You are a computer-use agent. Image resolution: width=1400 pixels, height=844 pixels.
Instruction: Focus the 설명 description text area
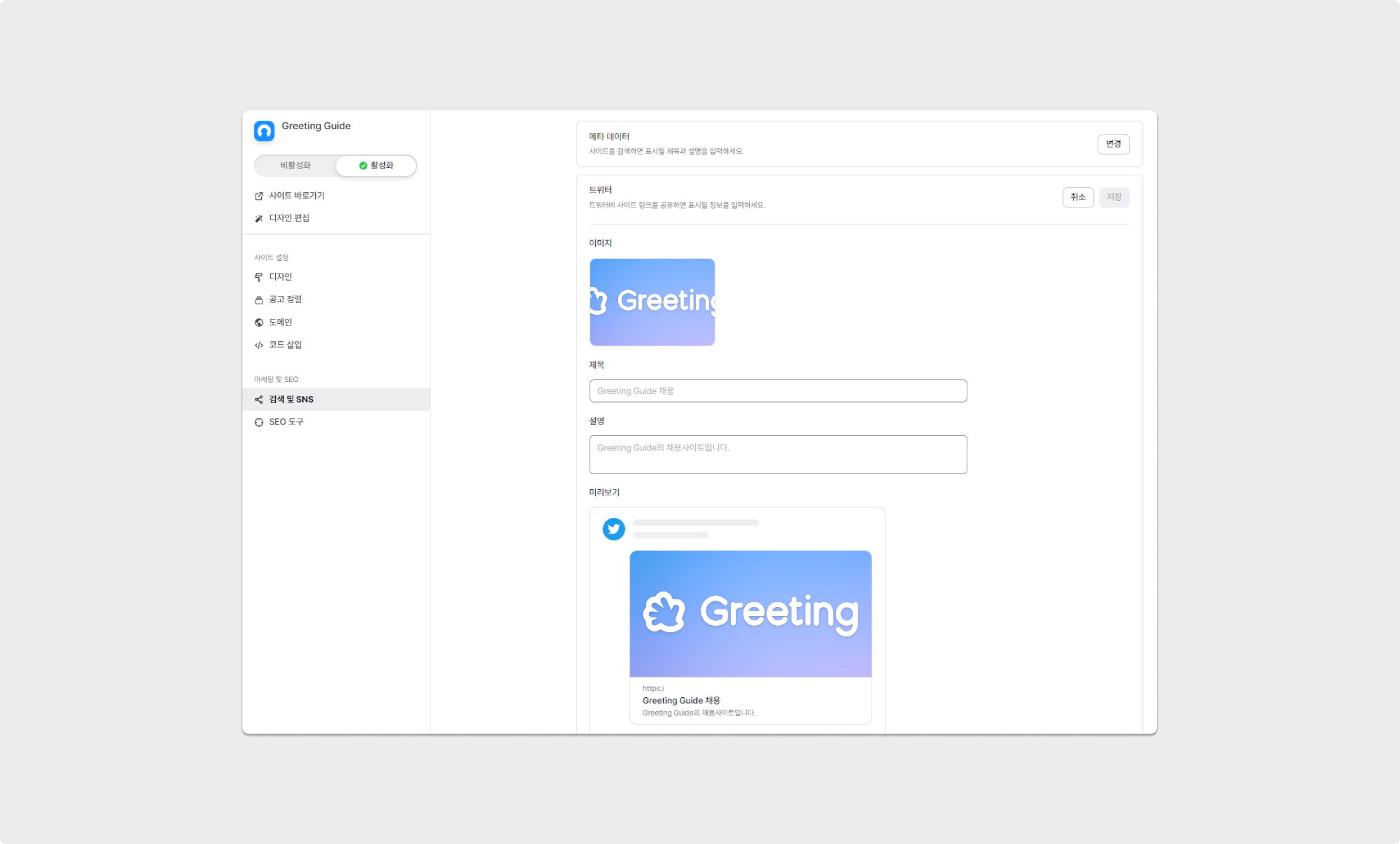778,454
